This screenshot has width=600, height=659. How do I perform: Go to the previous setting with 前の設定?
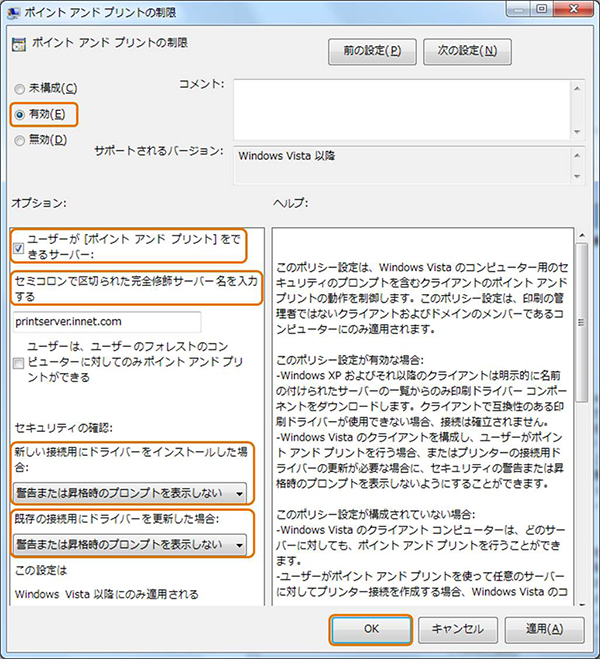click(x=372, y=50)
